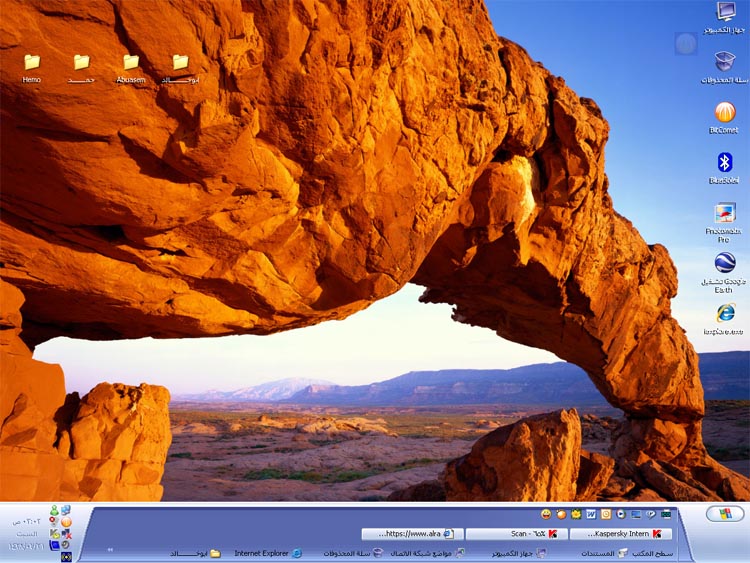This screenshot has width=750, height=563.
Task: Click the blue monitor tray icon
Action: click(55, 545)
